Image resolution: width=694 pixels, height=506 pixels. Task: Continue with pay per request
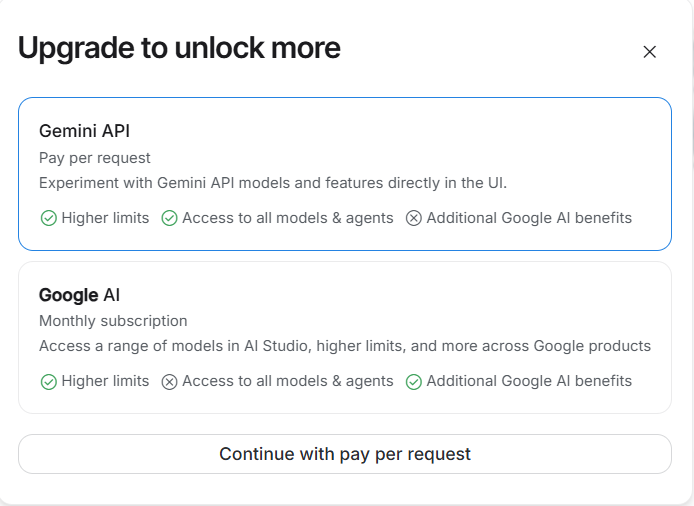tap(345, 454)
